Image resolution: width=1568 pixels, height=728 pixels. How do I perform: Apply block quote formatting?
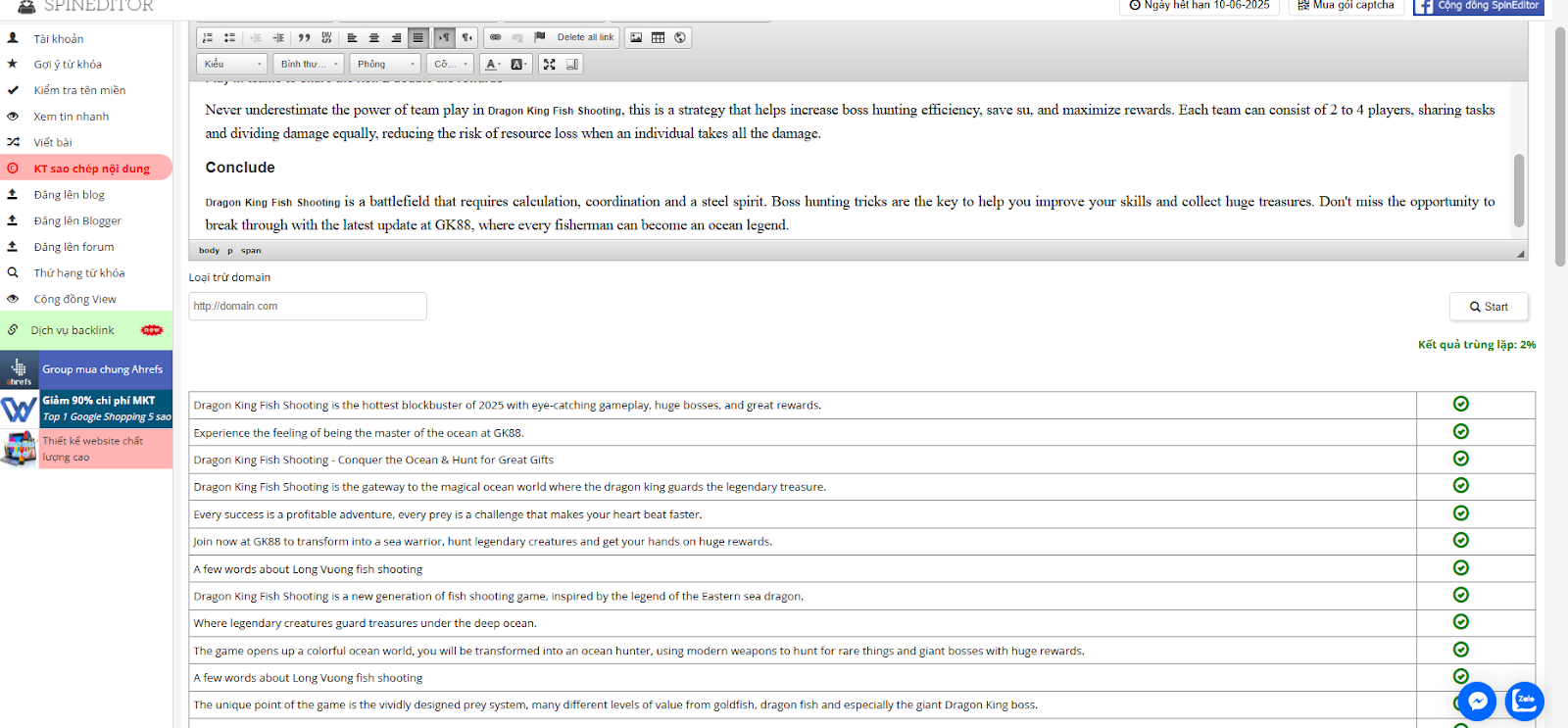(304, 37)
